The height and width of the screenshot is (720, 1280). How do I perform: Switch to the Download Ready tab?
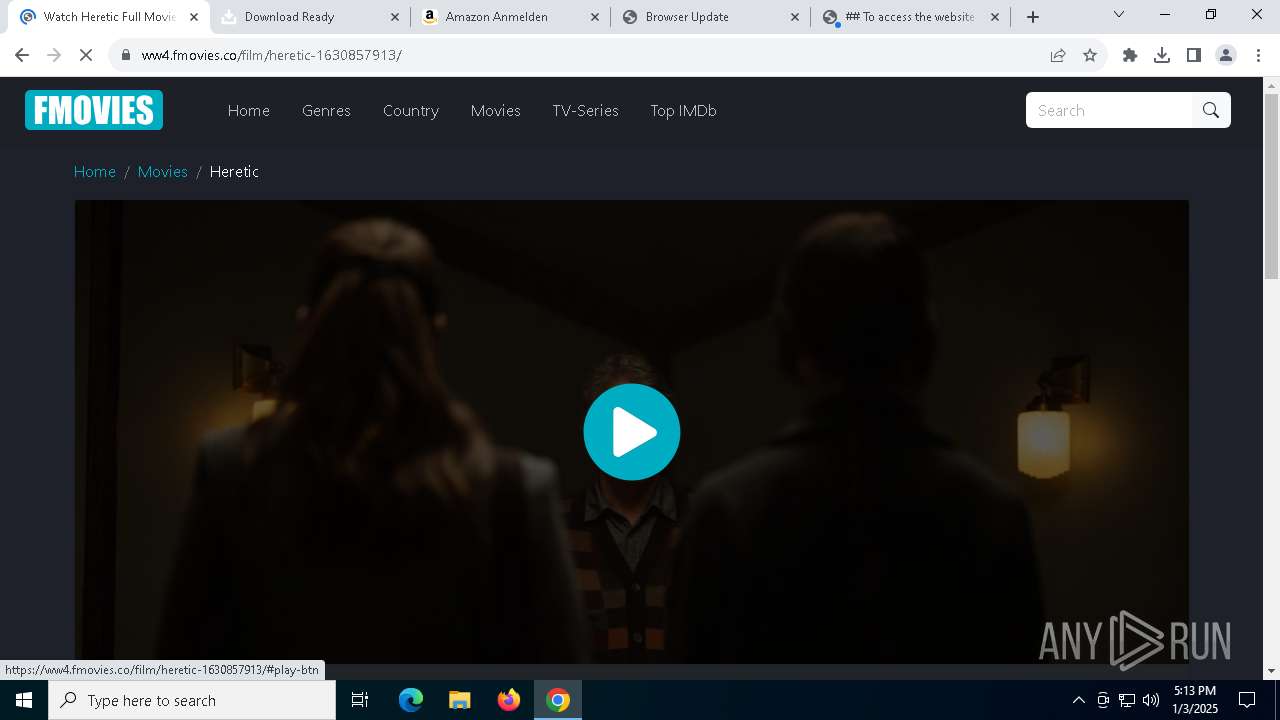[x=310, y=17]
